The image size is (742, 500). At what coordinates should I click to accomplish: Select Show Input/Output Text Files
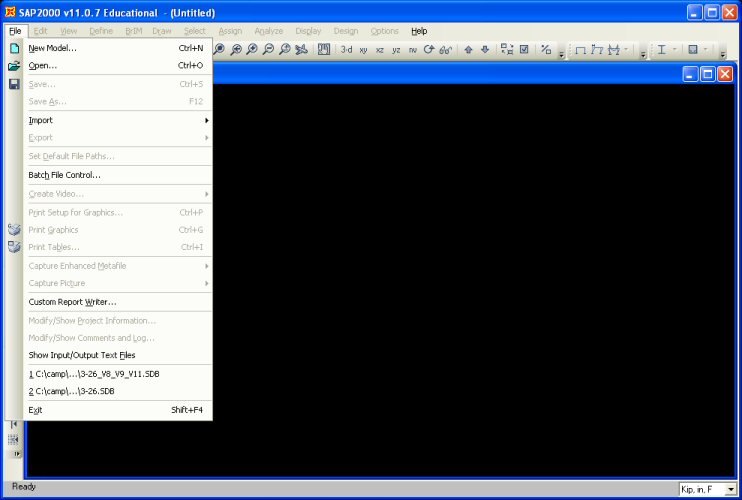117,355
